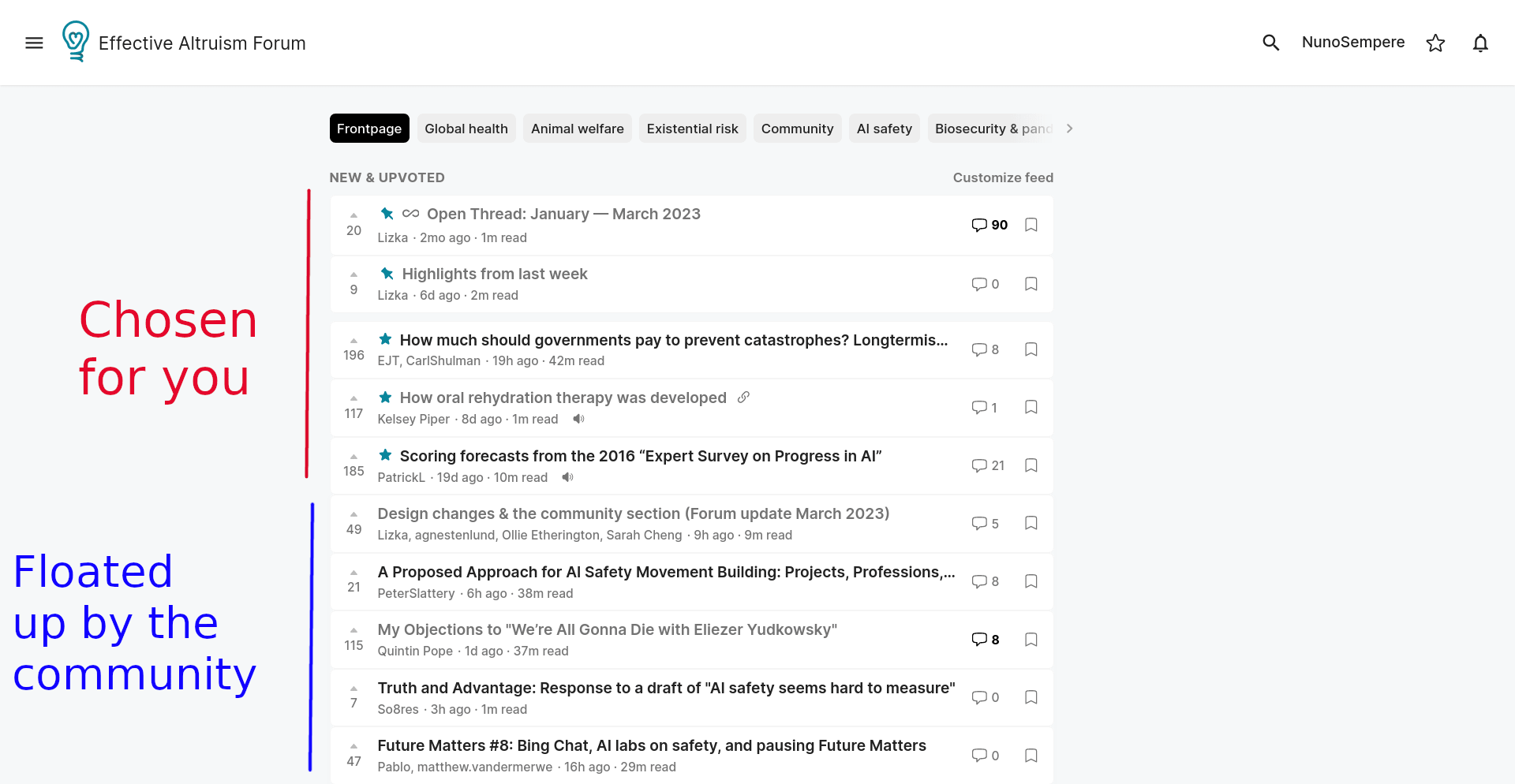Open comments on Quintin Pope's post
Viewport: 1515px width, 784px height.
pos(986,640)
